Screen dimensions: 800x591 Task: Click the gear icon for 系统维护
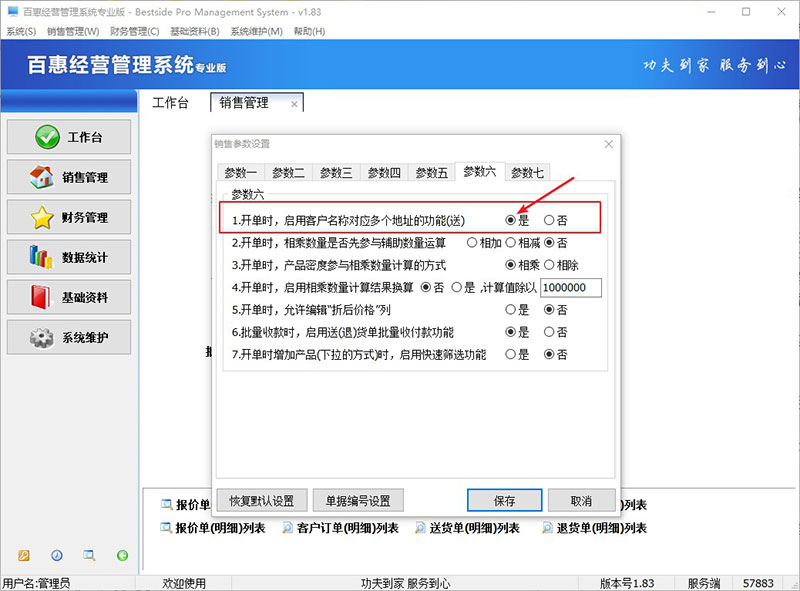tap(42, 337)
